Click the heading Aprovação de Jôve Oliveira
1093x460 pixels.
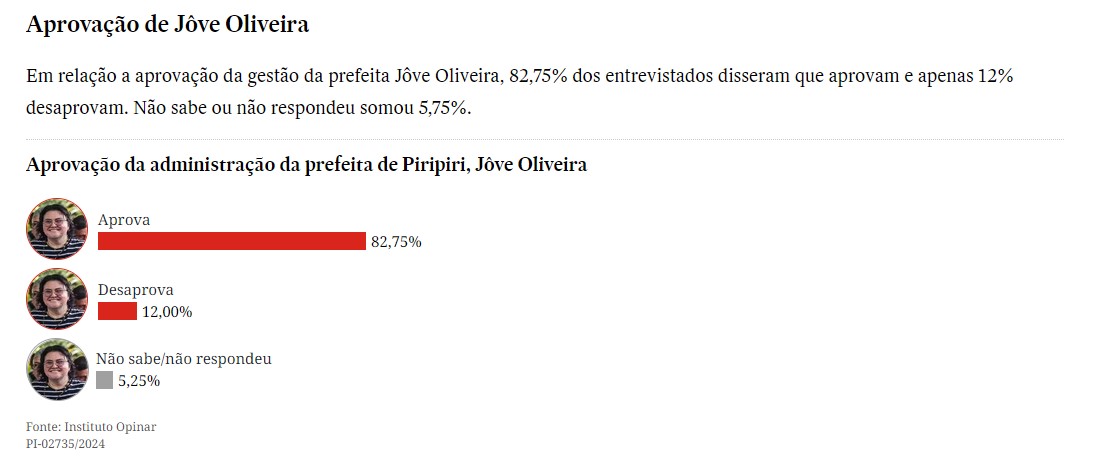[x=167, y=25]
